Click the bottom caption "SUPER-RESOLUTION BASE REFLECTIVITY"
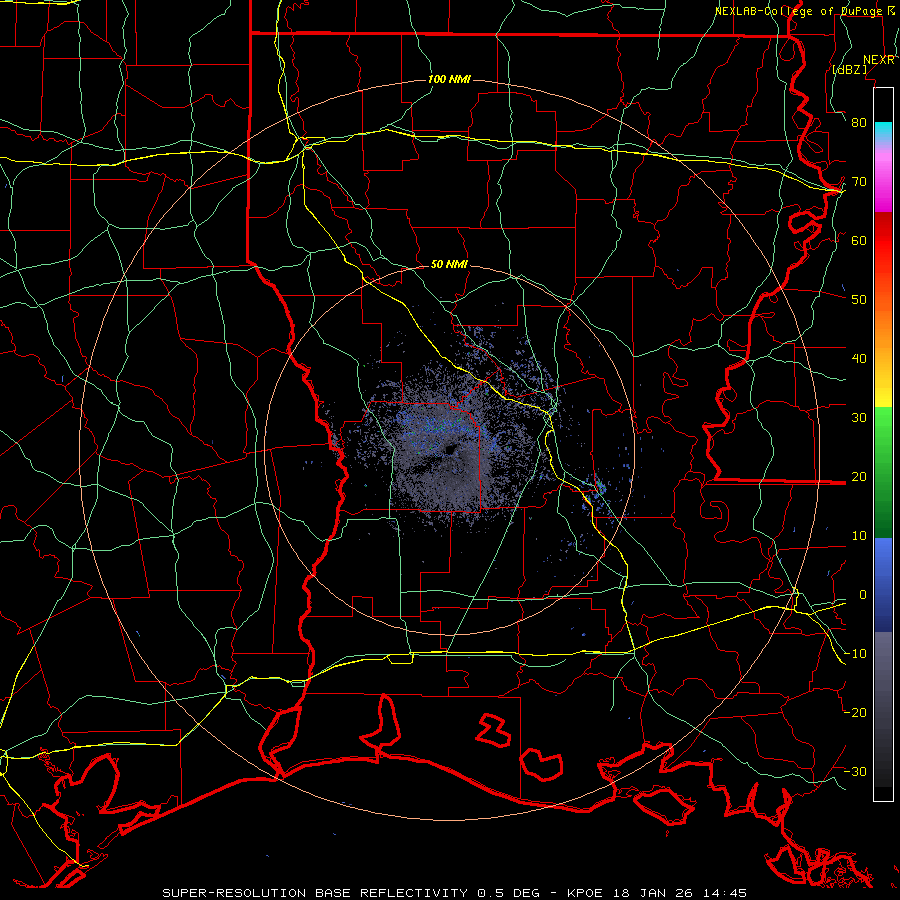The height and width of the screenshot is (900, 900). point(315,893)
